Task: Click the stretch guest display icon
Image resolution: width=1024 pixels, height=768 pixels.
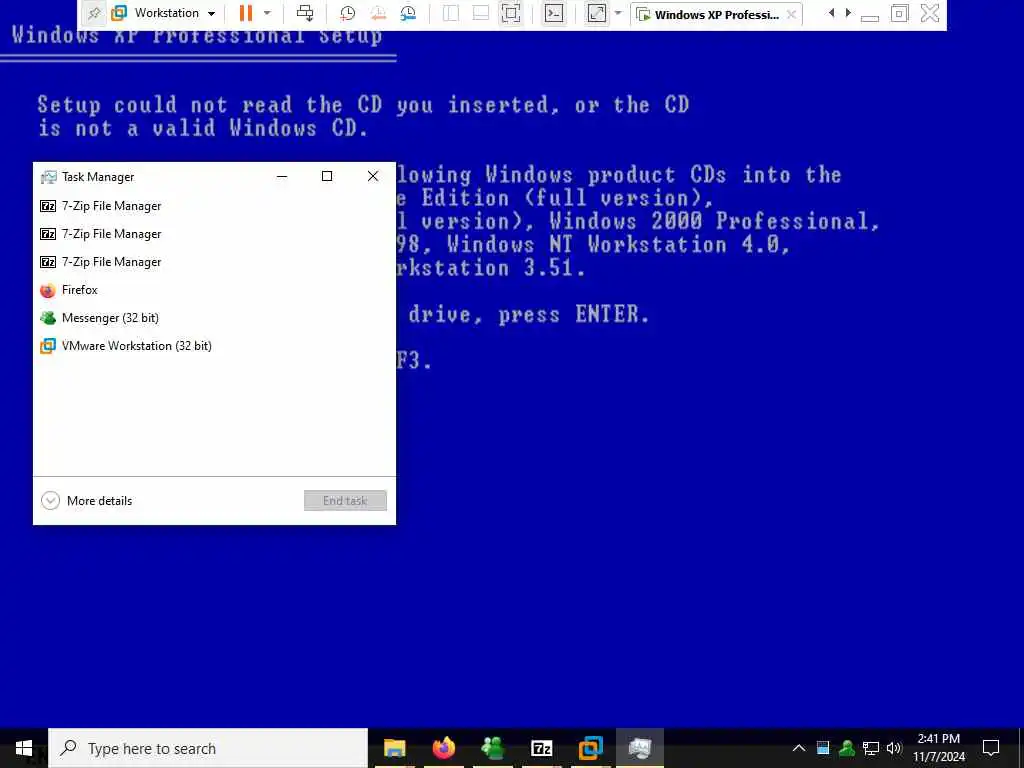Action: (597, 13)
